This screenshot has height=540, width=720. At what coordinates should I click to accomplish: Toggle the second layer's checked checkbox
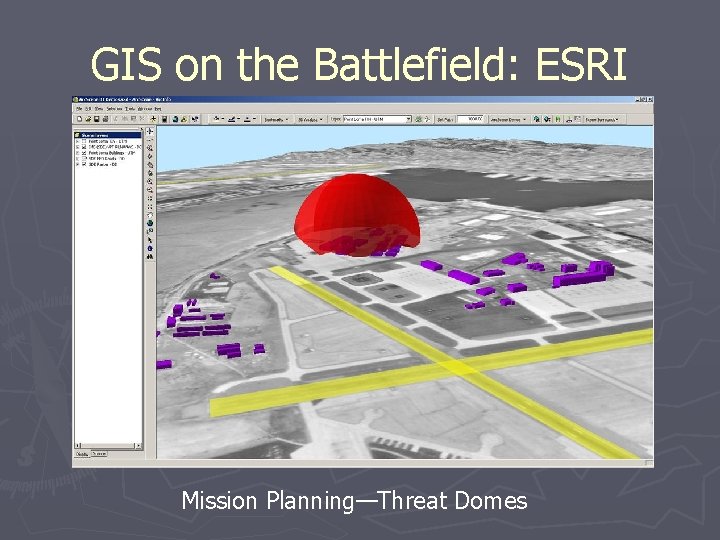(84, 146)
